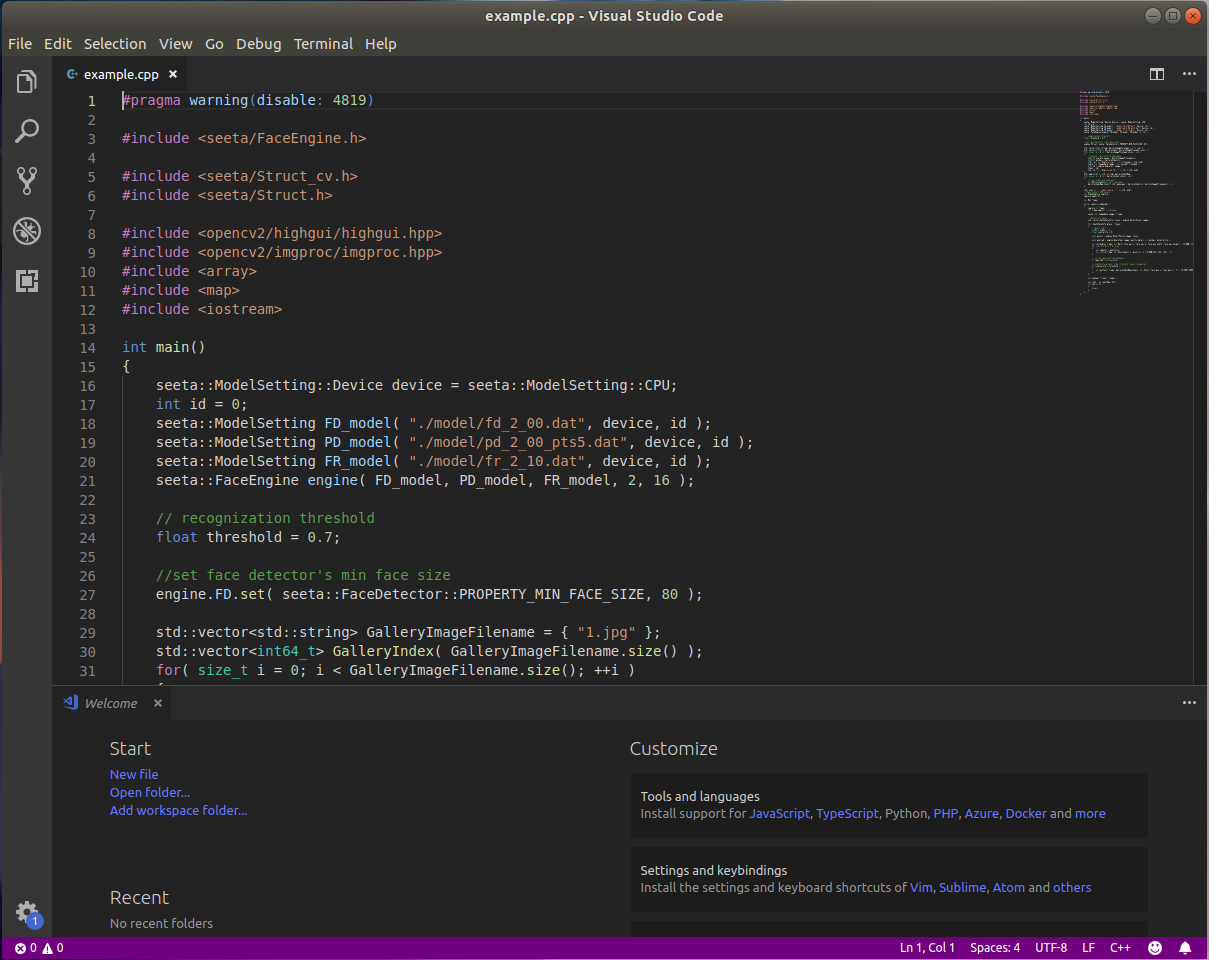
Task: Open the Explorer view in activity bar
Action: coord(27,82)
